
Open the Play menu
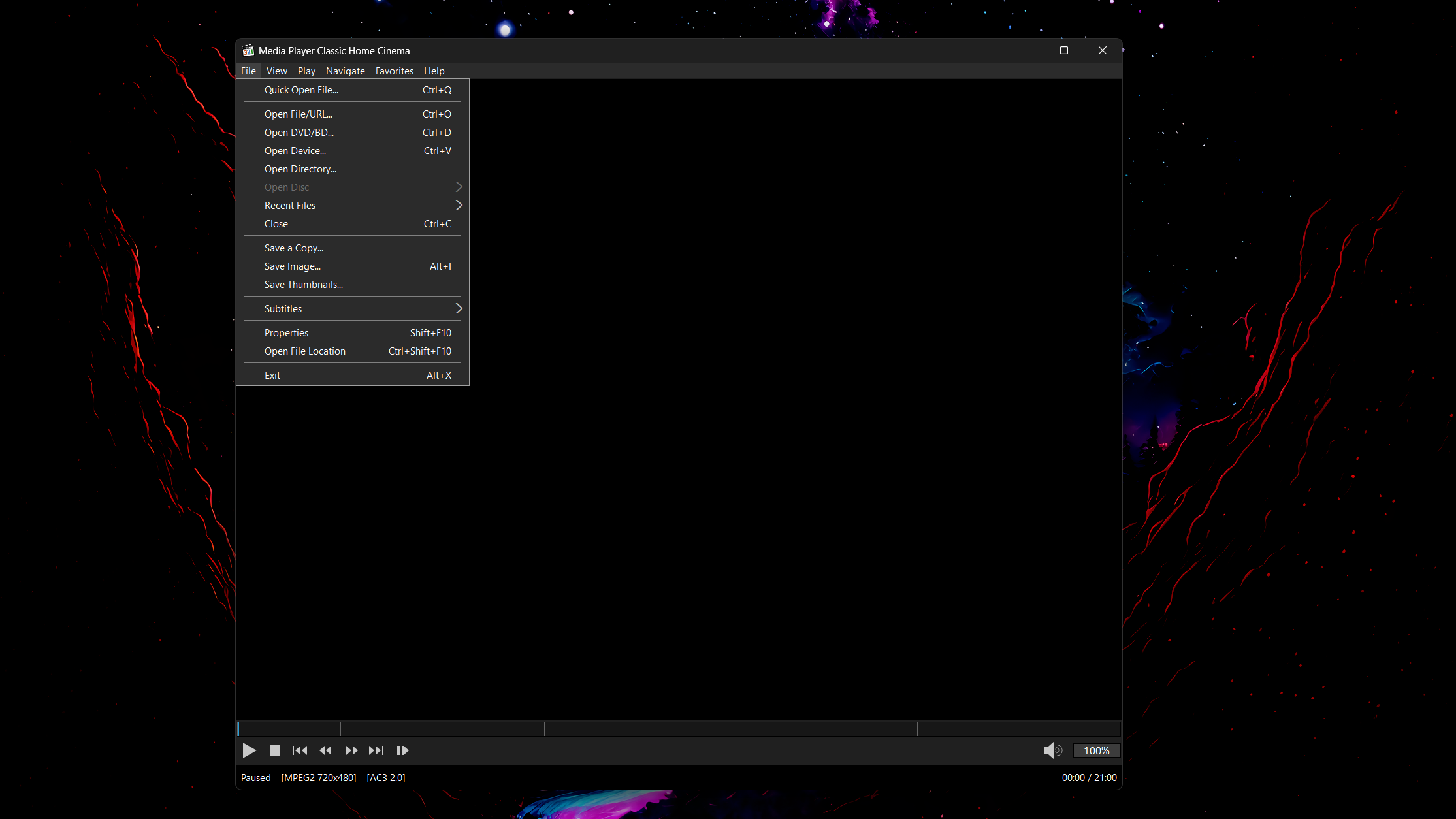[306, 71]
